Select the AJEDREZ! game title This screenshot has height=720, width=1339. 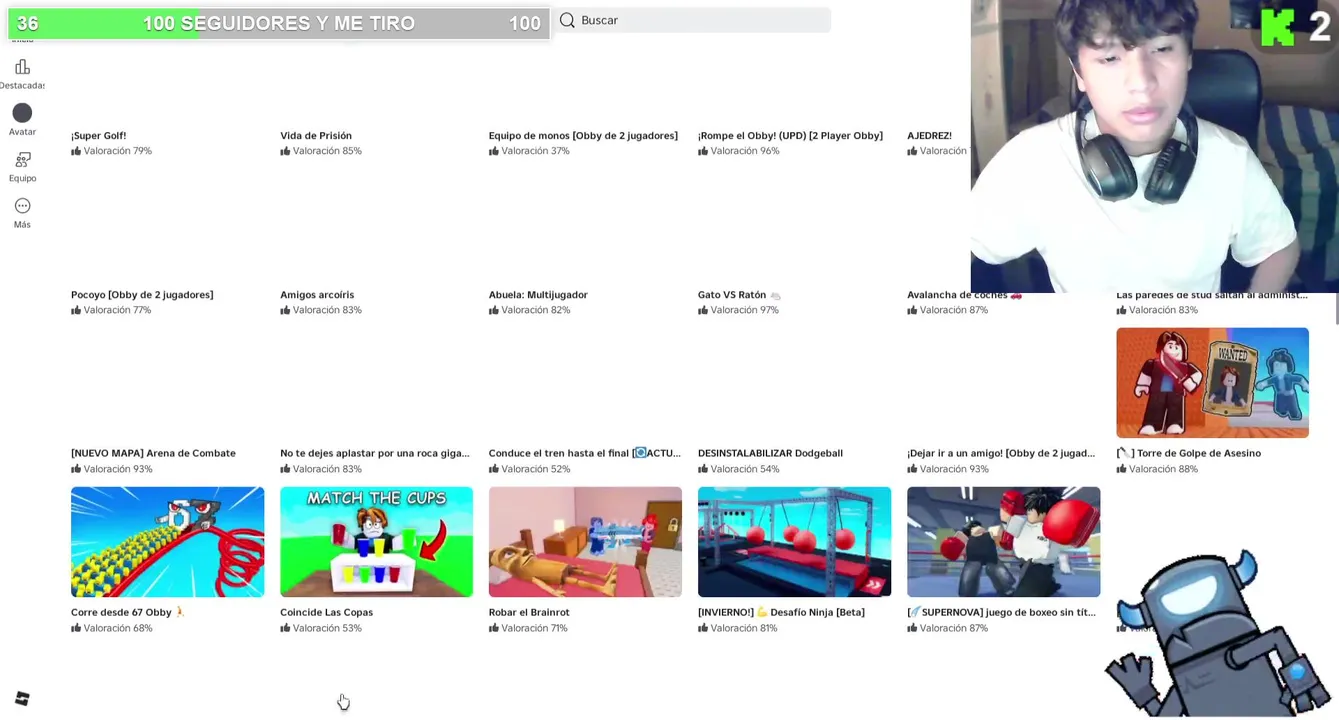pos(929,136)
